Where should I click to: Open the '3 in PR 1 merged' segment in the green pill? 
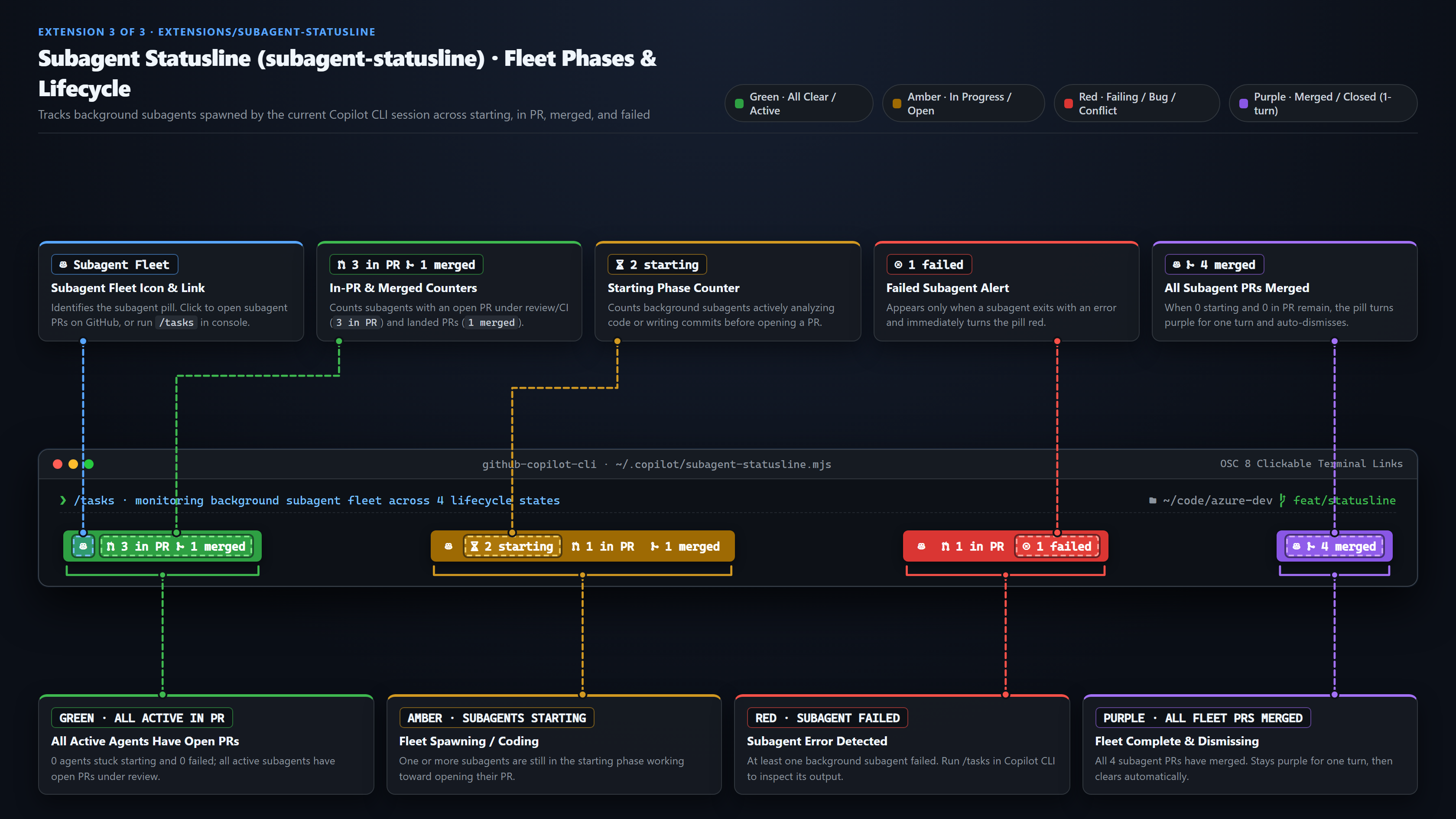click(x=176, y=546)
